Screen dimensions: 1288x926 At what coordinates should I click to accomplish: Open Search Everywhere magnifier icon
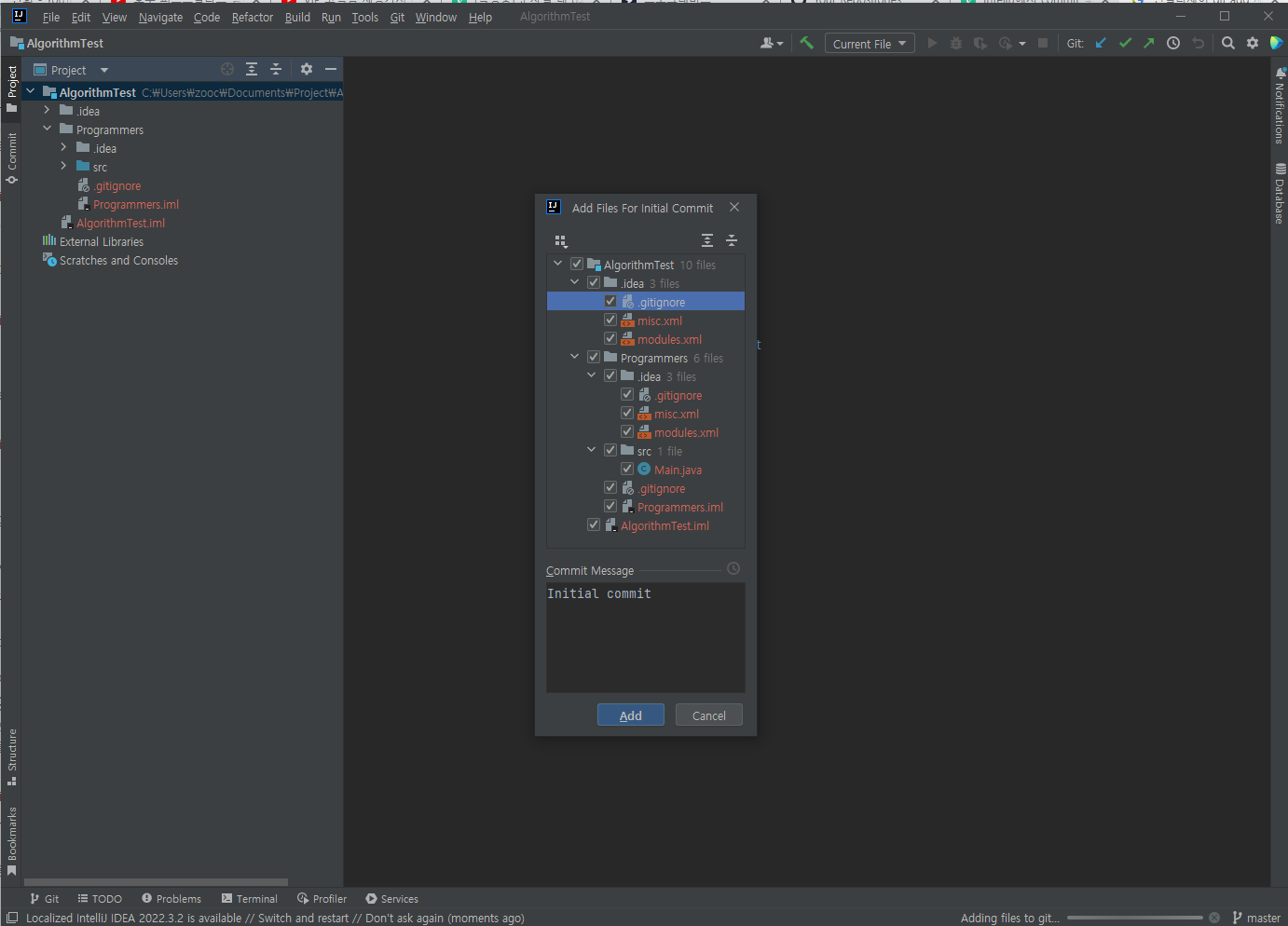pos(1228,43)
